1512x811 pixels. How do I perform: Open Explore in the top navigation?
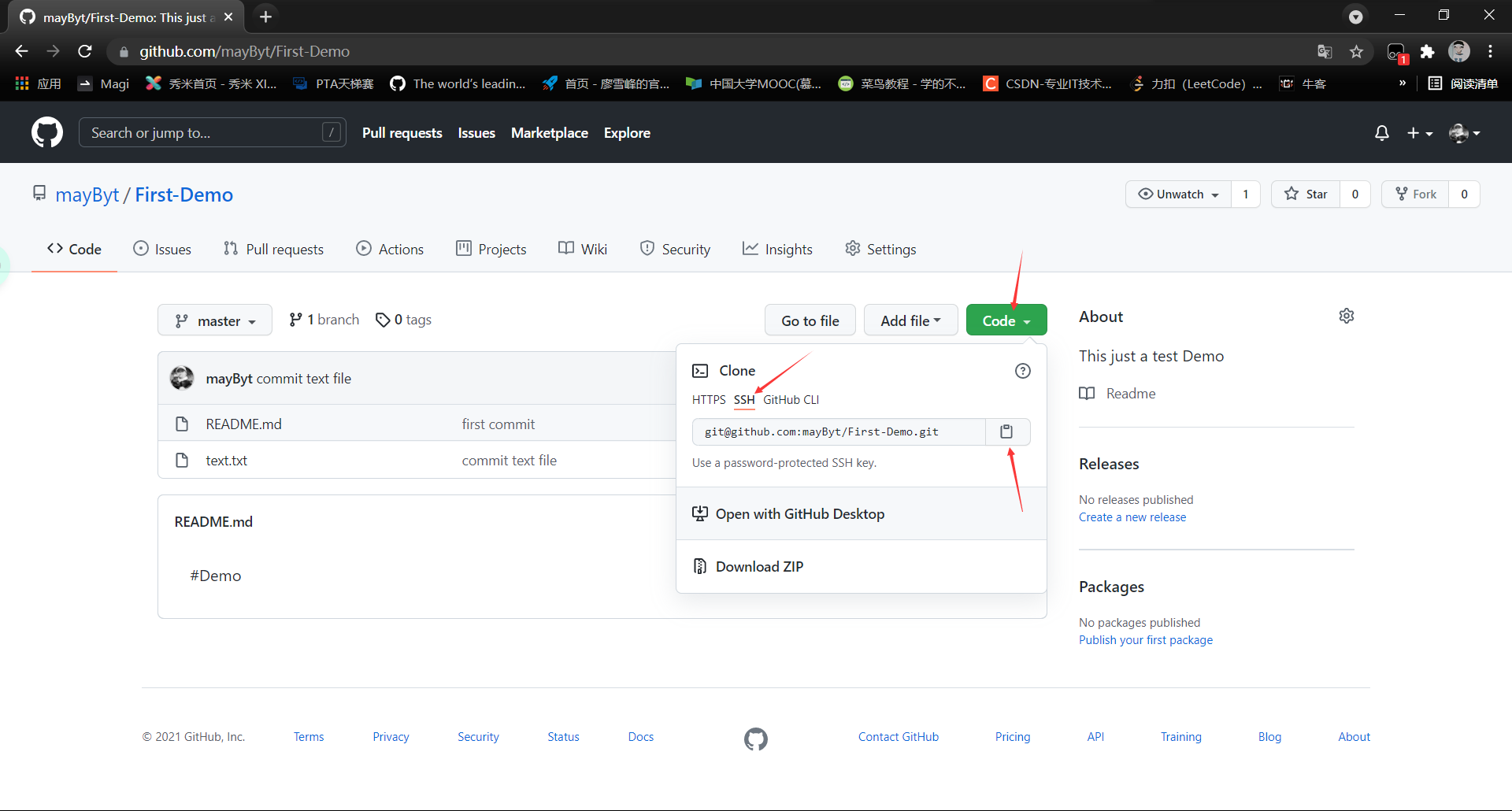point(627,133)
